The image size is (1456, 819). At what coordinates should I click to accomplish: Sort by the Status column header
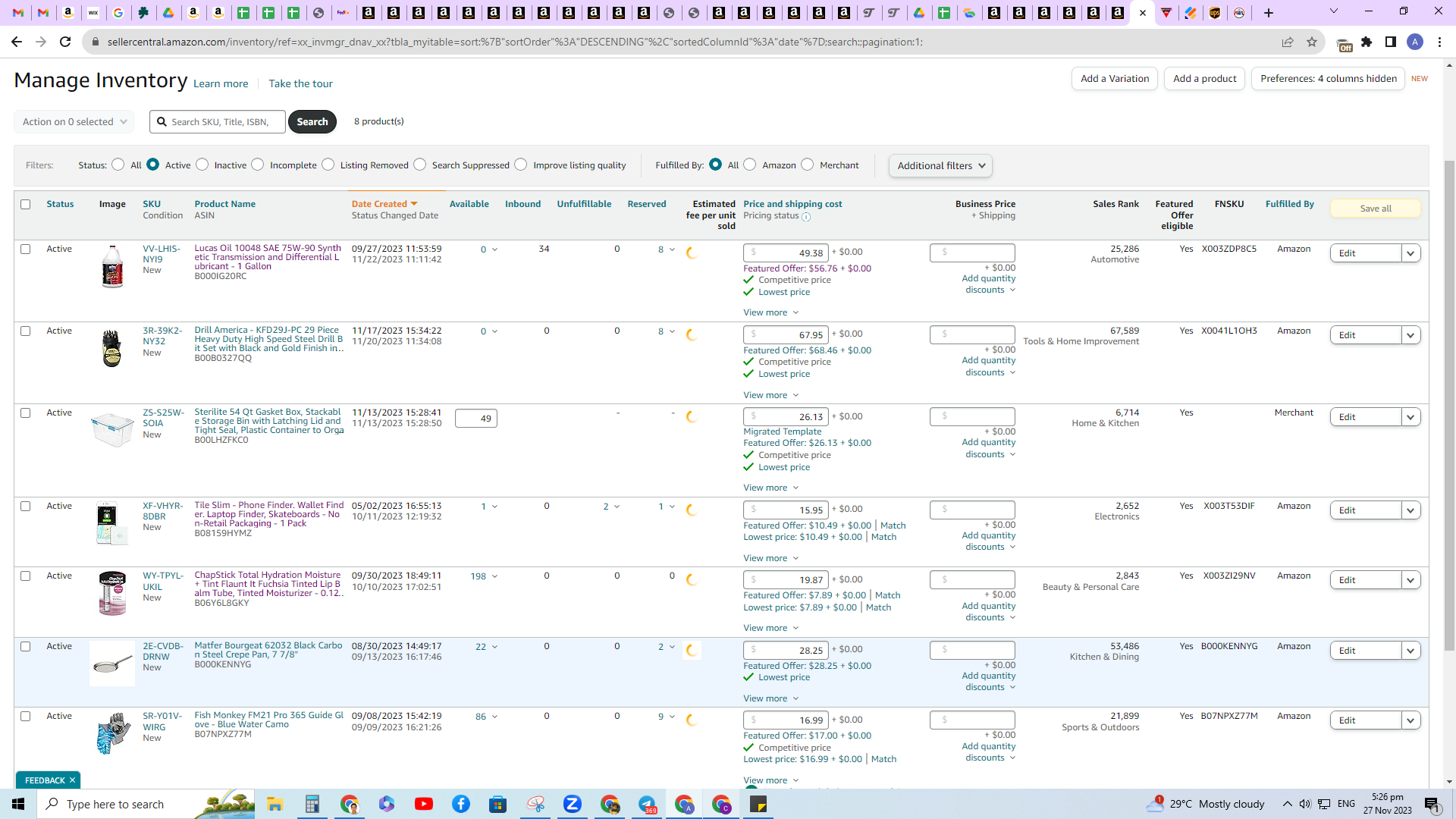click(60, 204)
